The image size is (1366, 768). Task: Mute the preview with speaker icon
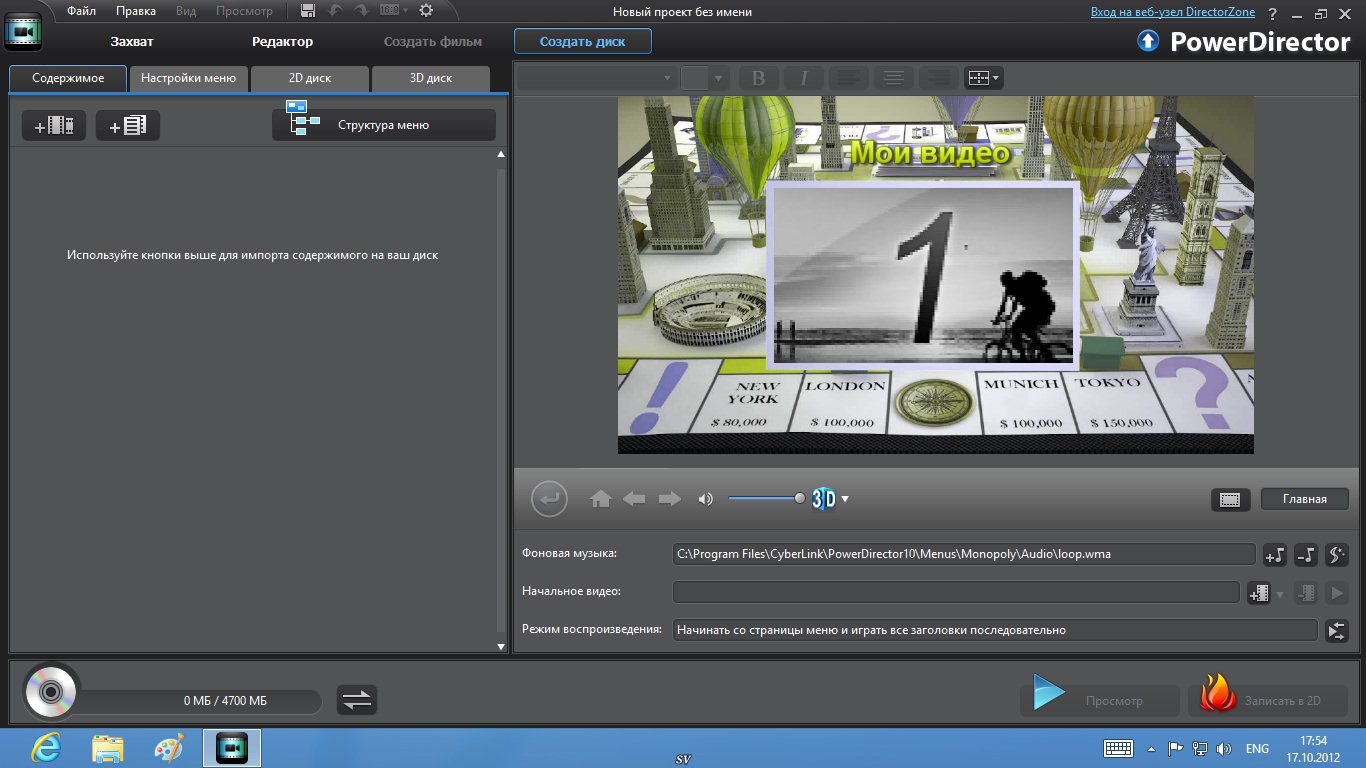click(706, 499)
